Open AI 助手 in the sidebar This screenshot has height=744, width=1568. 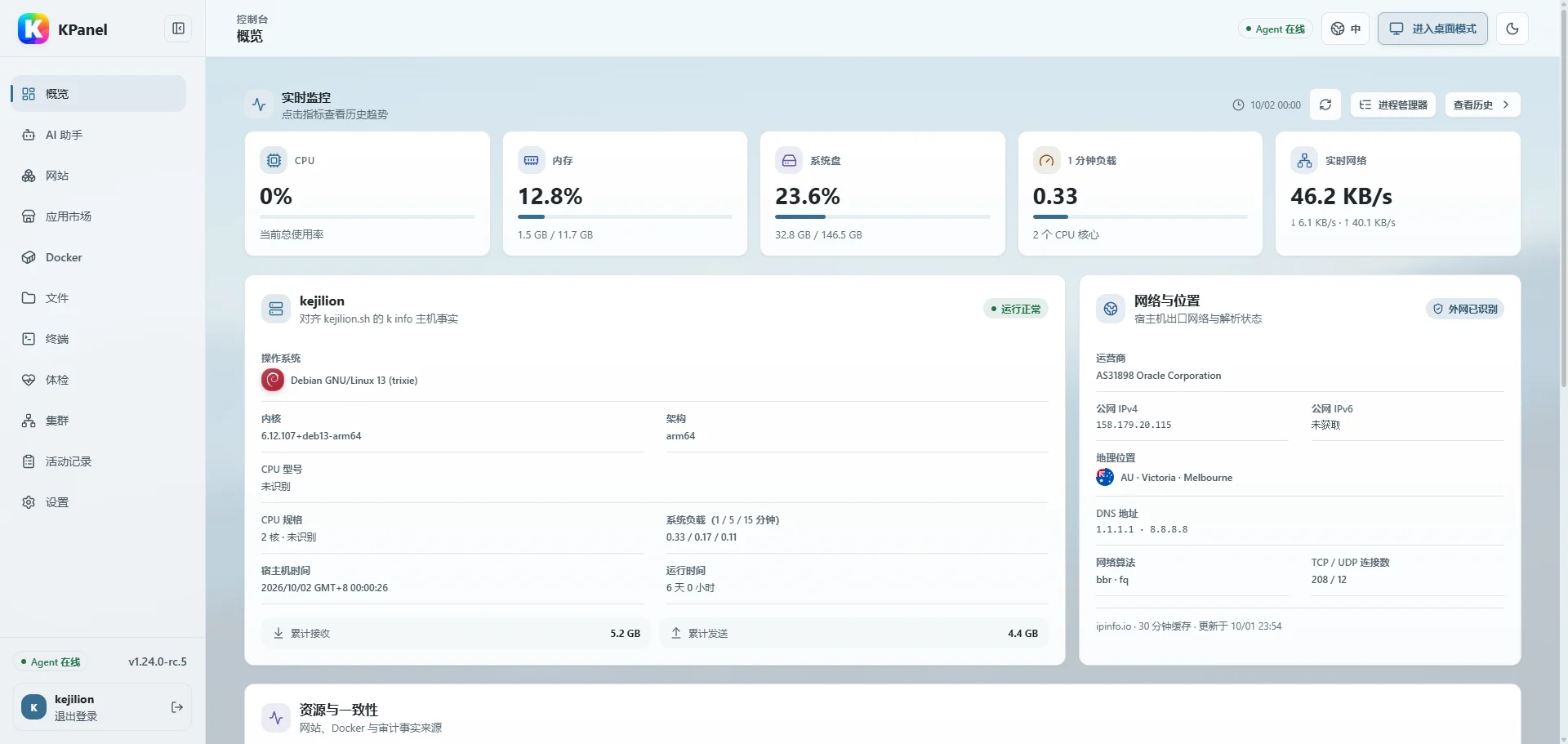(98, 135)
